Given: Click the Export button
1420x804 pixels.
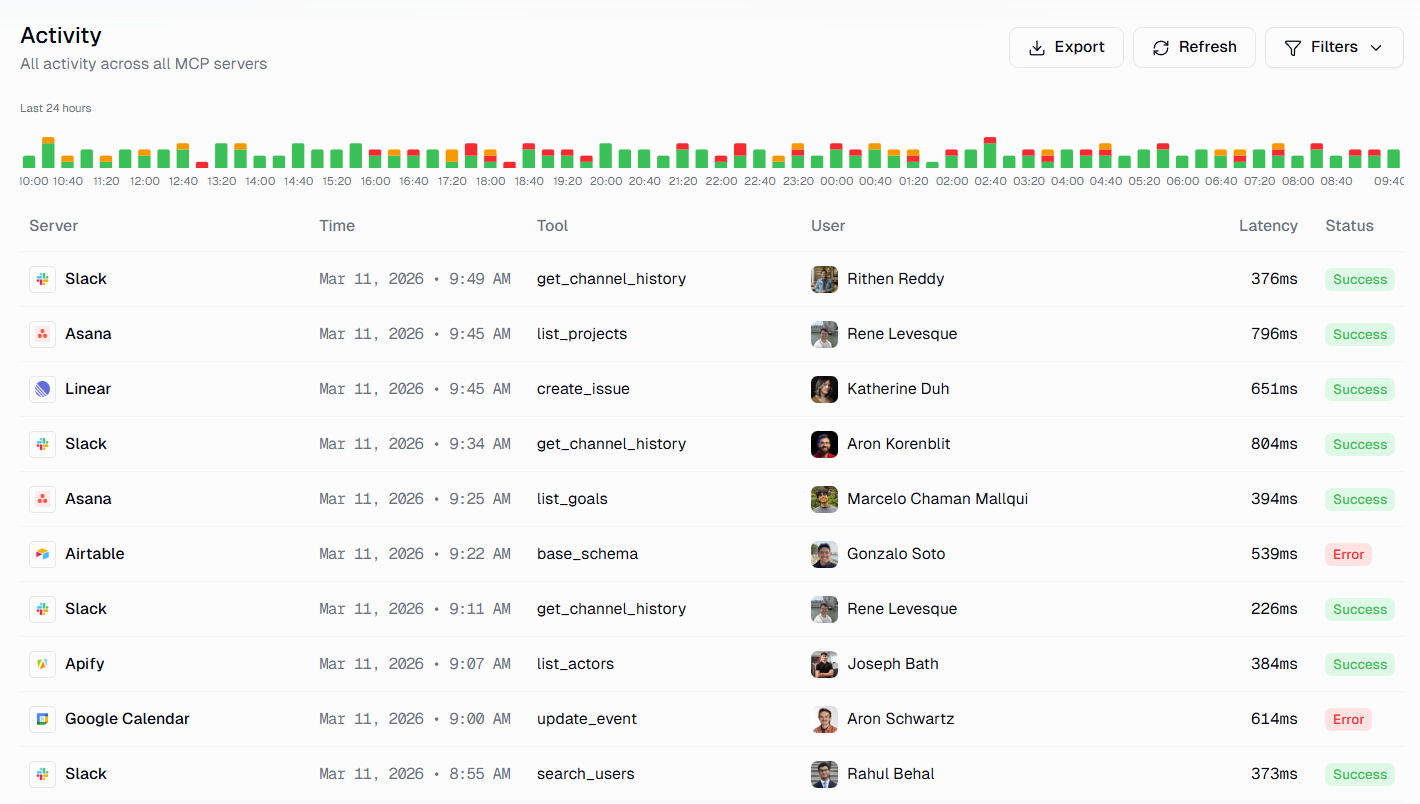Looking at the screenshot, I should [1066, 47].
